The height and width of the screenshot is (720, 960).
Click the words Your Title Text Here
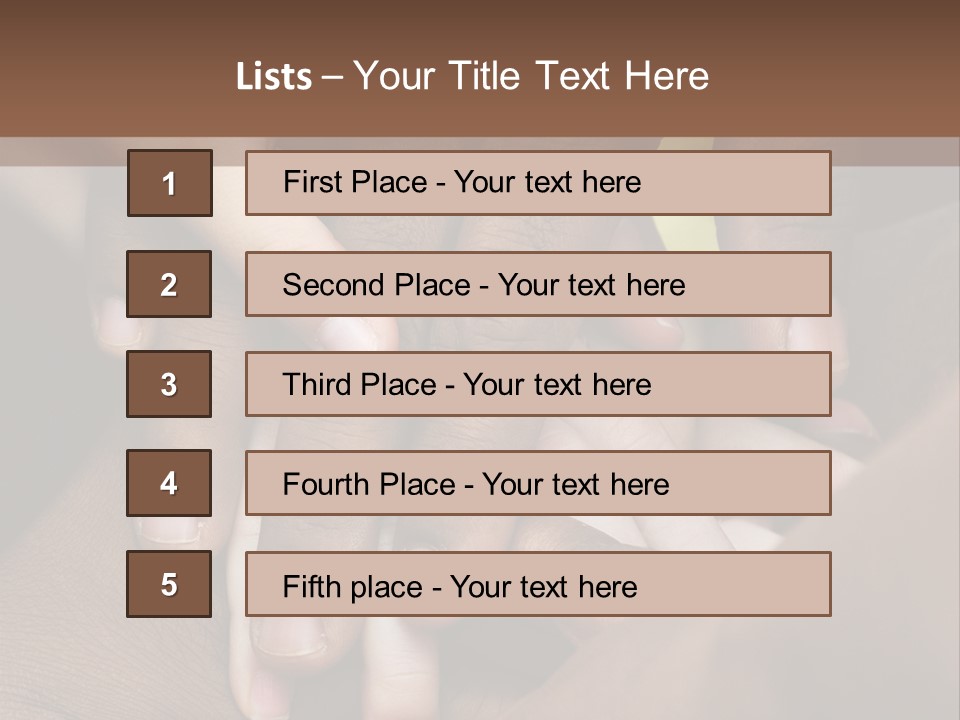pyautogui.click(x=531, y=76)
